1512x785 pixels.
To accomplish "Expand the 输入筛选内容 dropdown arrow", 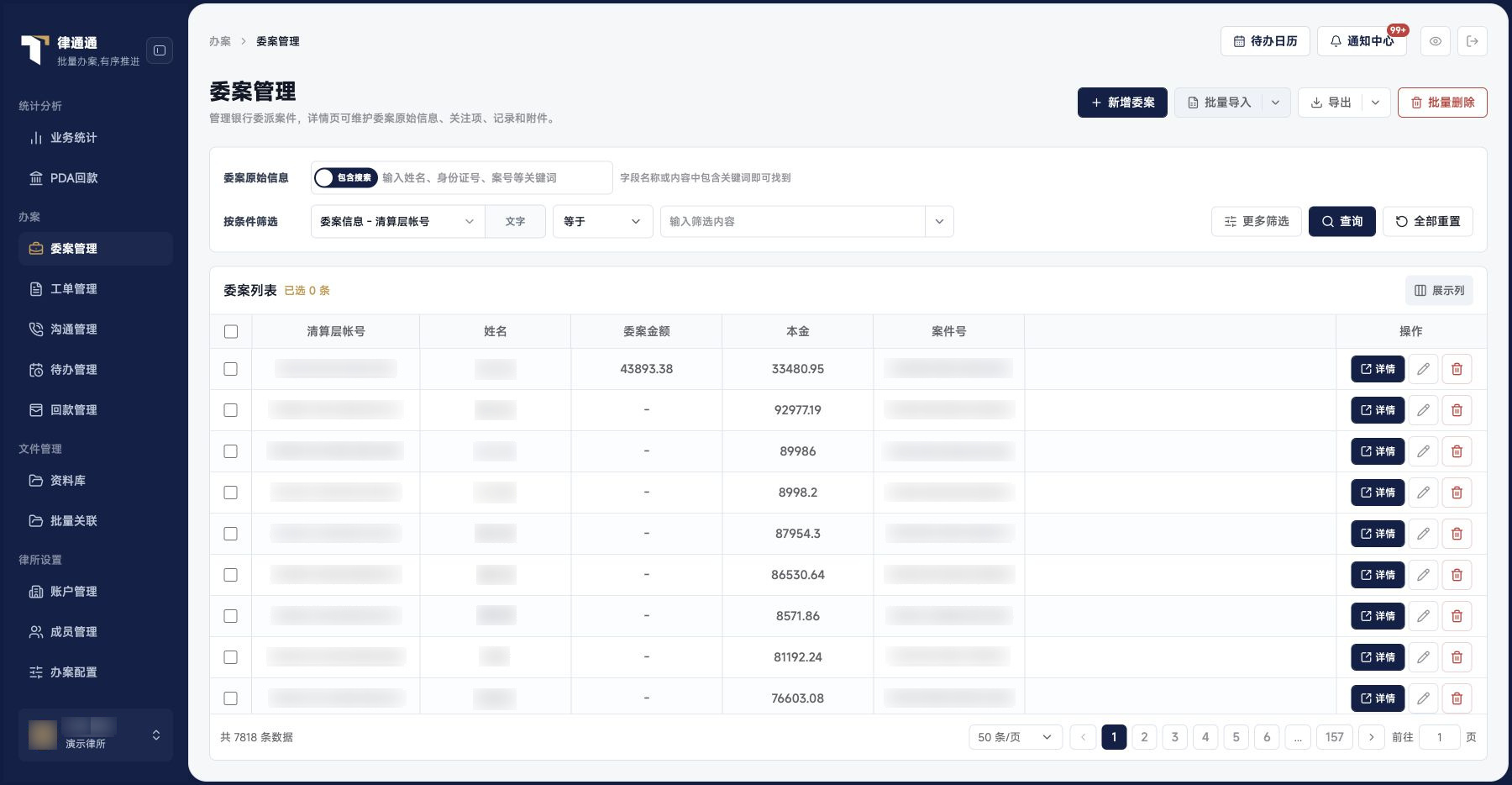I will click(x=939, y=222).
